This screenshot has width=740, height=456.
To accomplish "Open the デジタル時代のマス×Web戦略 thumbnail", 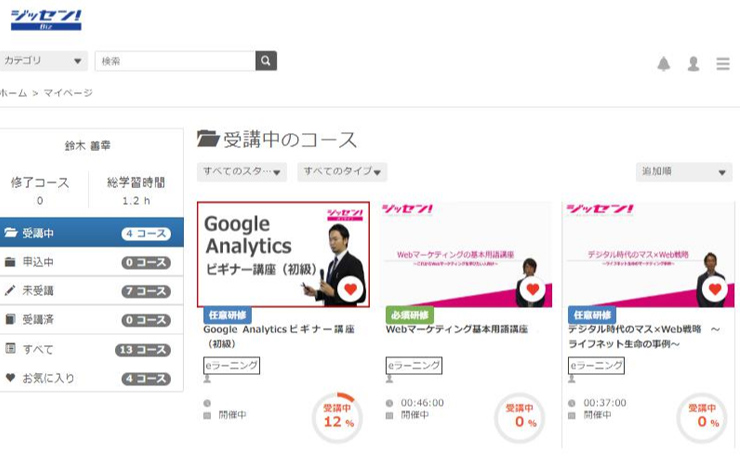I will click(648, 254).
